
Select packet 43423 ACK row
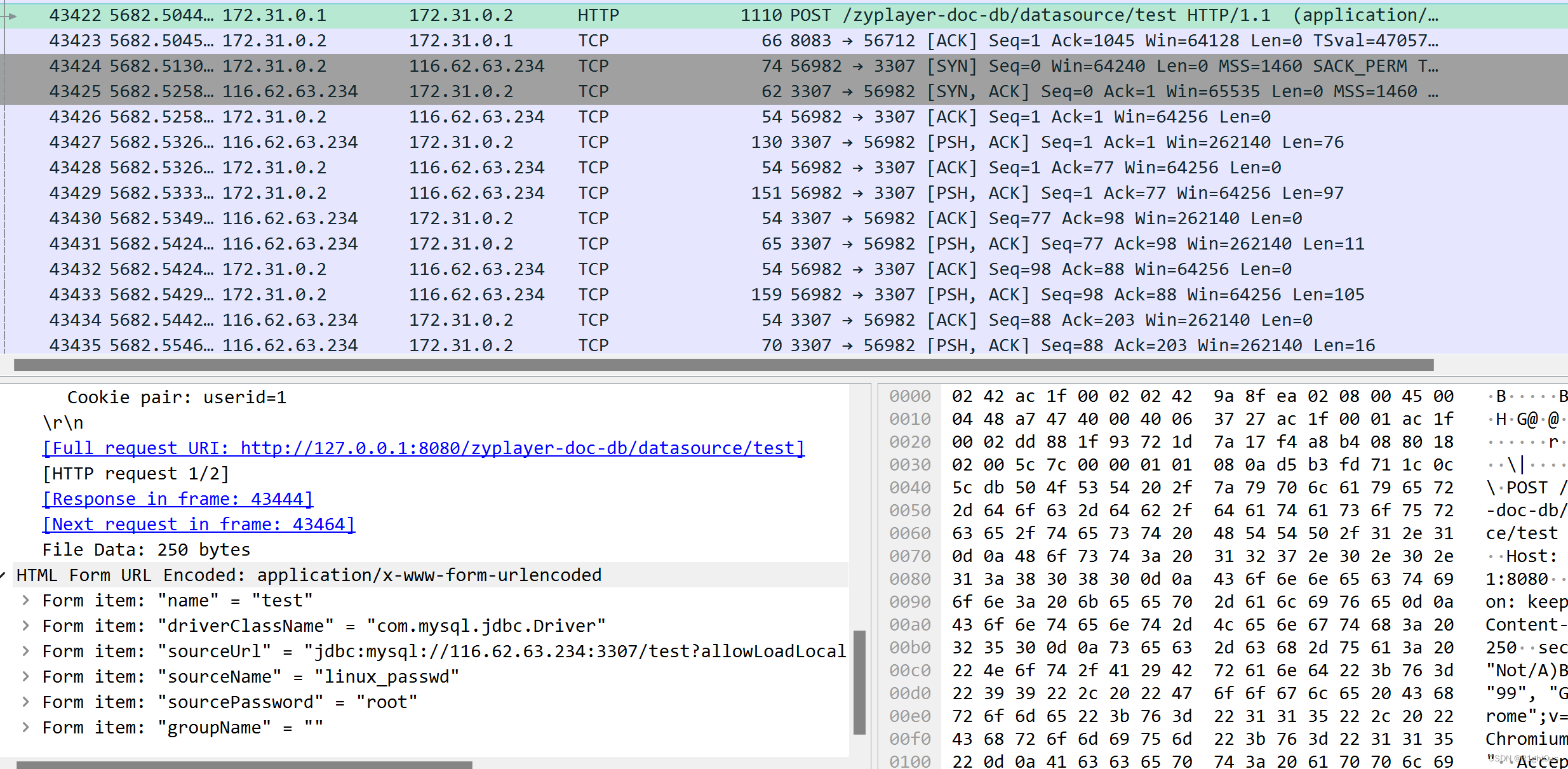[x=784, y=41]
